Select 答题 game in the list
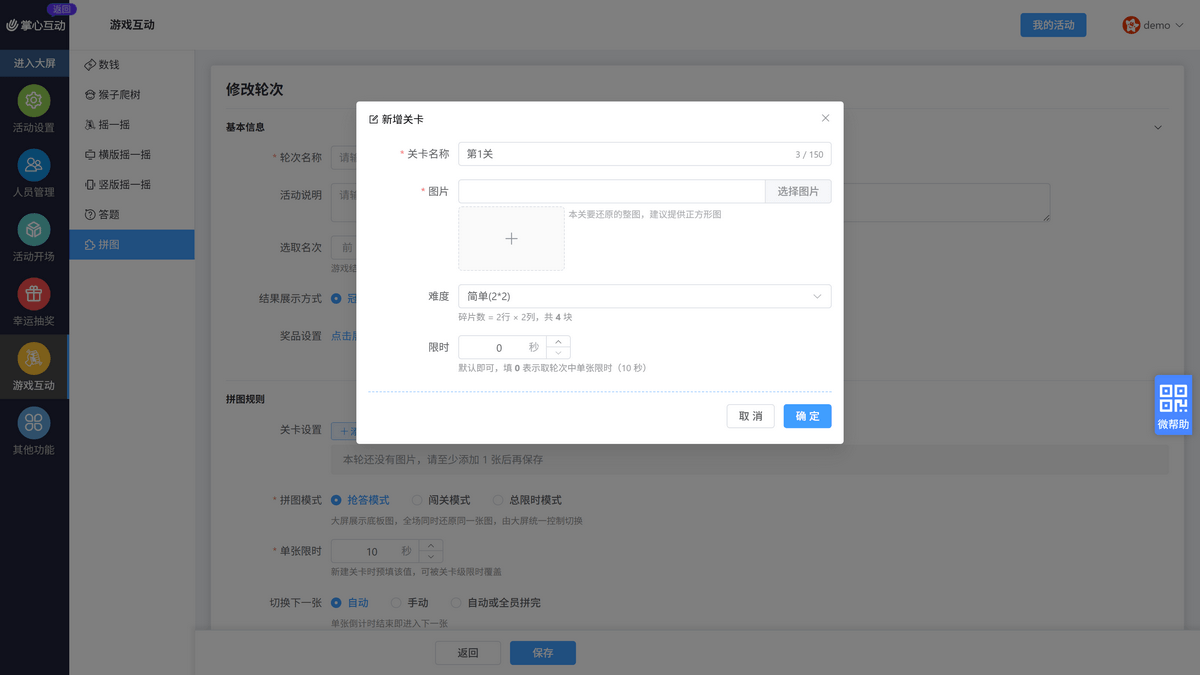 (x=132, y=215)
